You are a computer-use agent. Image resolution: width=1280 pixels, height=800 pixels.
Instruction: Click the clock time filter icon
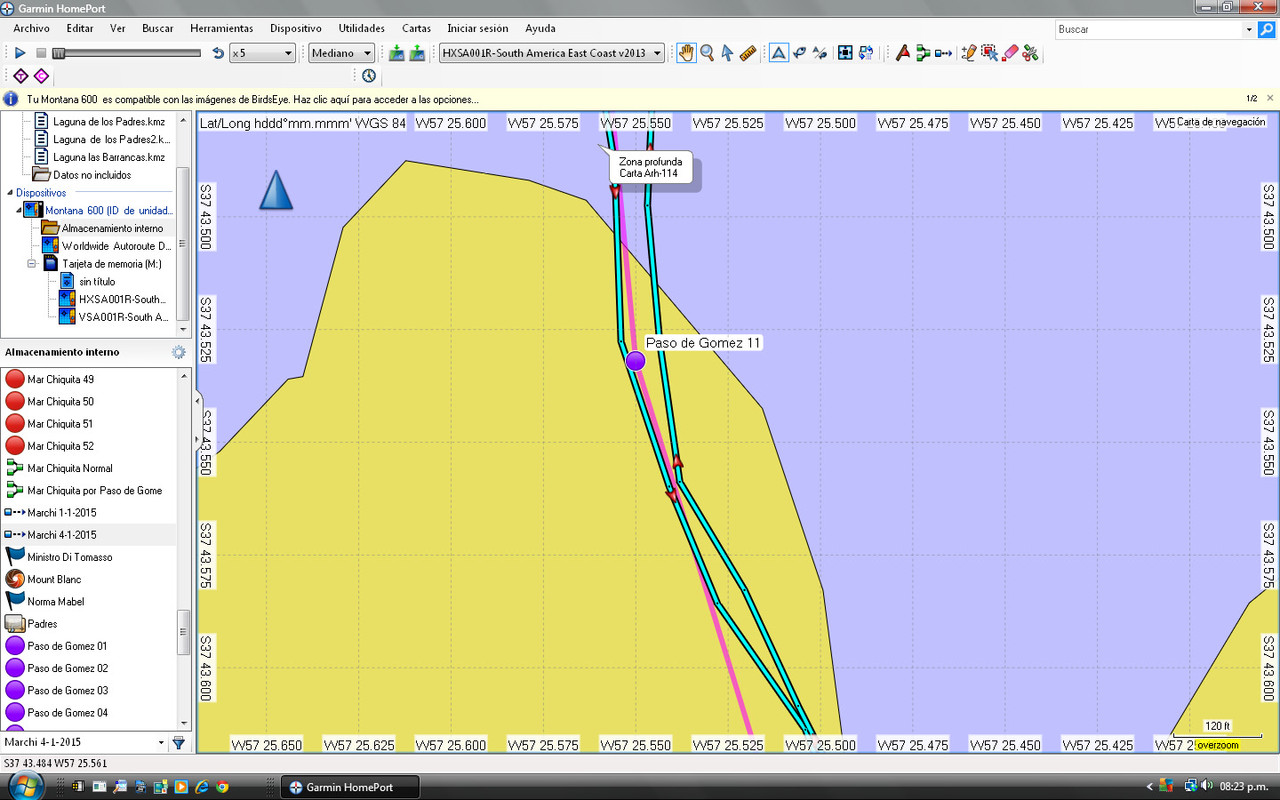[369, 76]
